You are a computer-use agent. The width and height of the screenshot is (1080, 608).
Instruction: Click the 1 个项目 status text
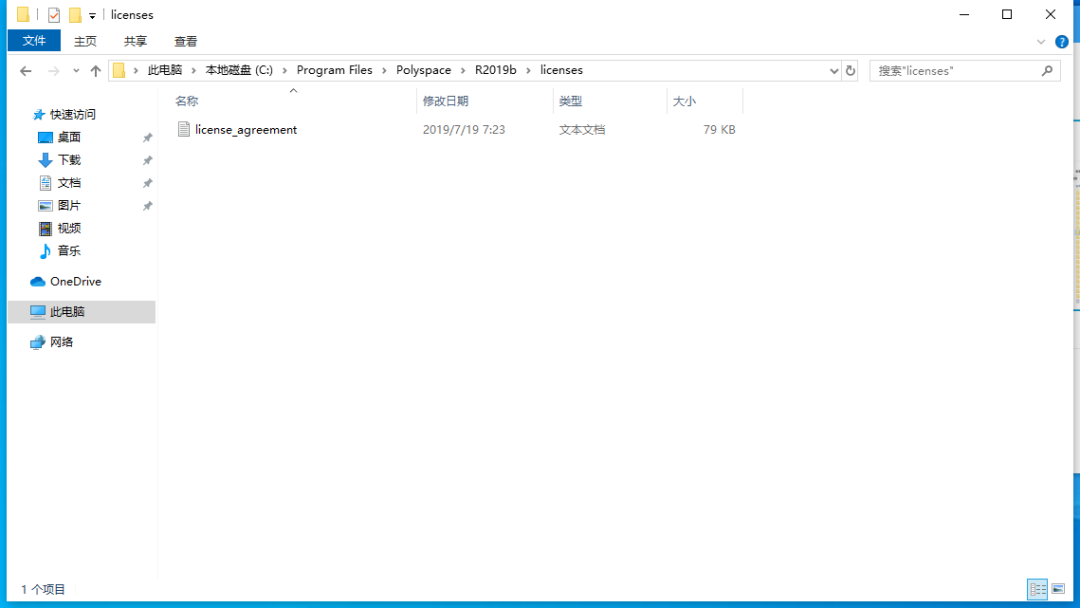pyautogui.click(x=43, y=589)
